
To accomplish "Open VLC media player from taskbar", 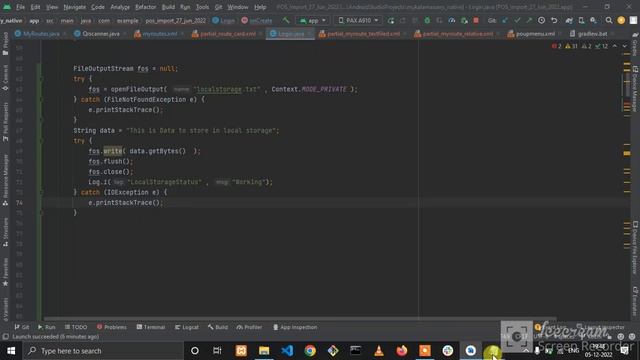I will [x=379, y=351].
